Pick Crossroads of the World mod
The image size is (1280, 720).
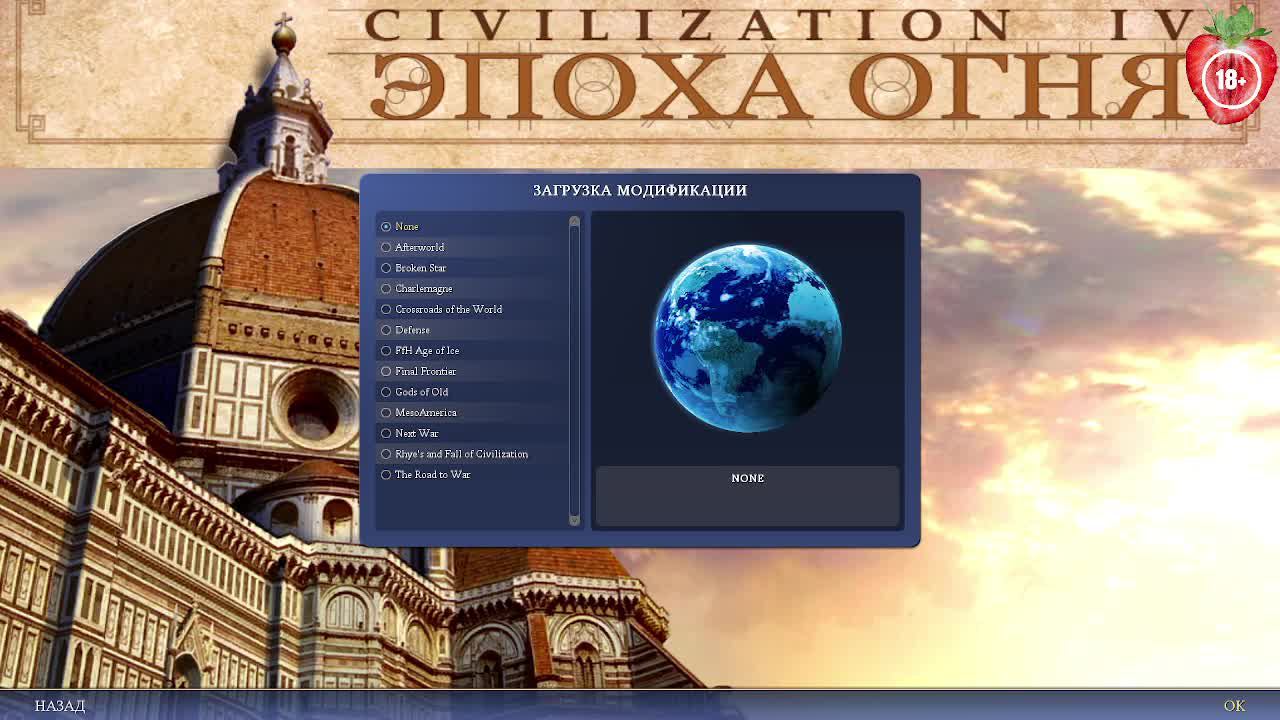click(x=441, y=309)
